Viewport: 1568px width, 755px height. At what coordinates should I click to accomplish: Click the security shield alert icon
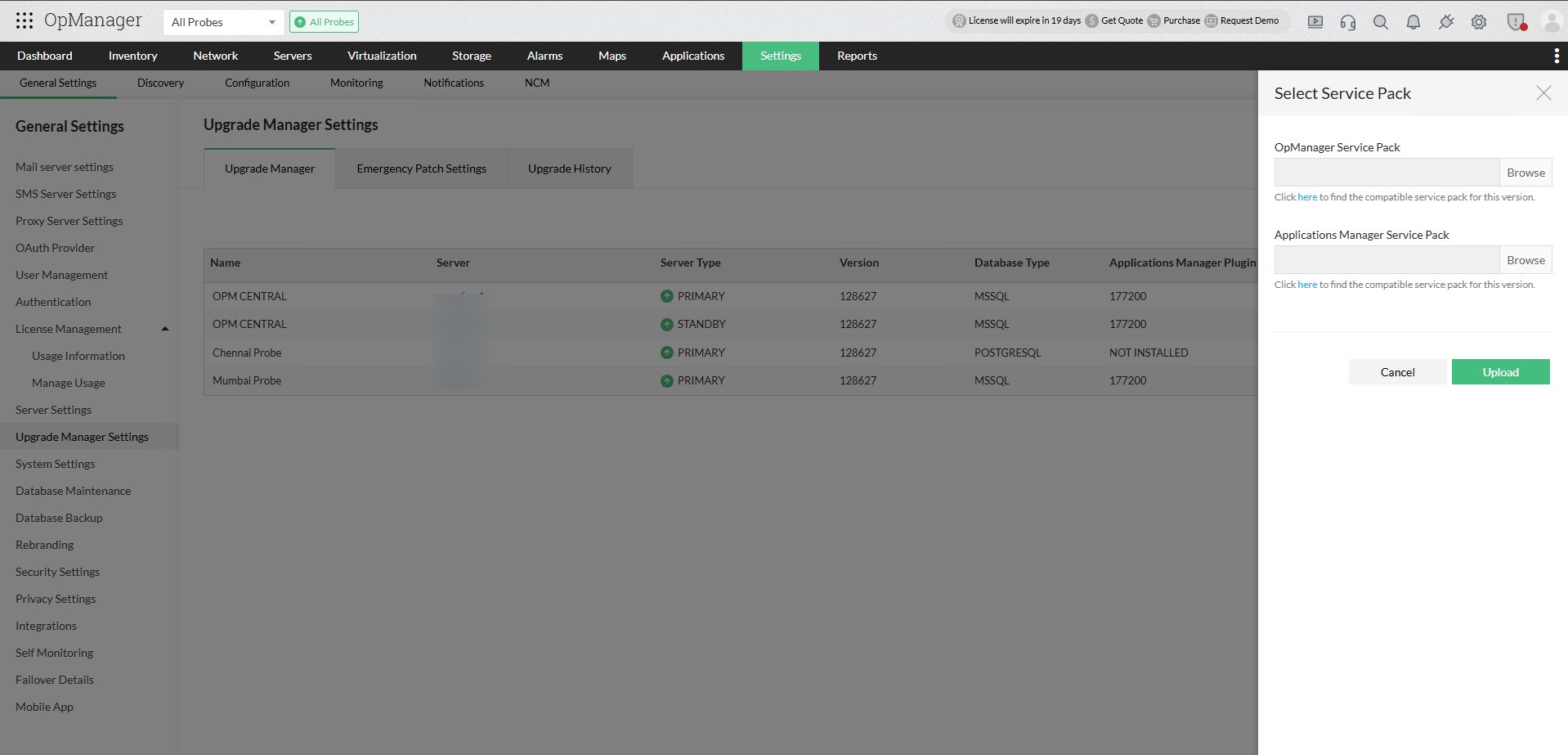1516,22
